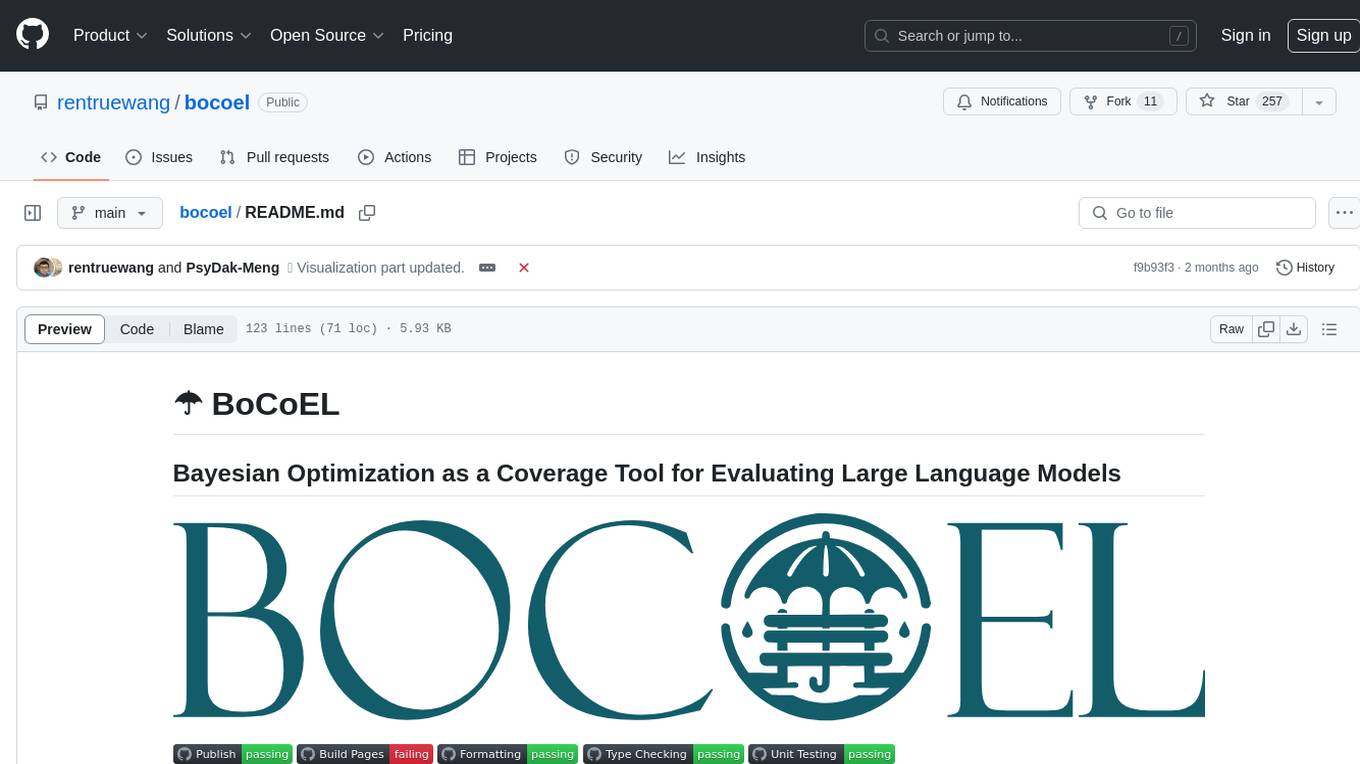Select the Blame view

[203, 329]
